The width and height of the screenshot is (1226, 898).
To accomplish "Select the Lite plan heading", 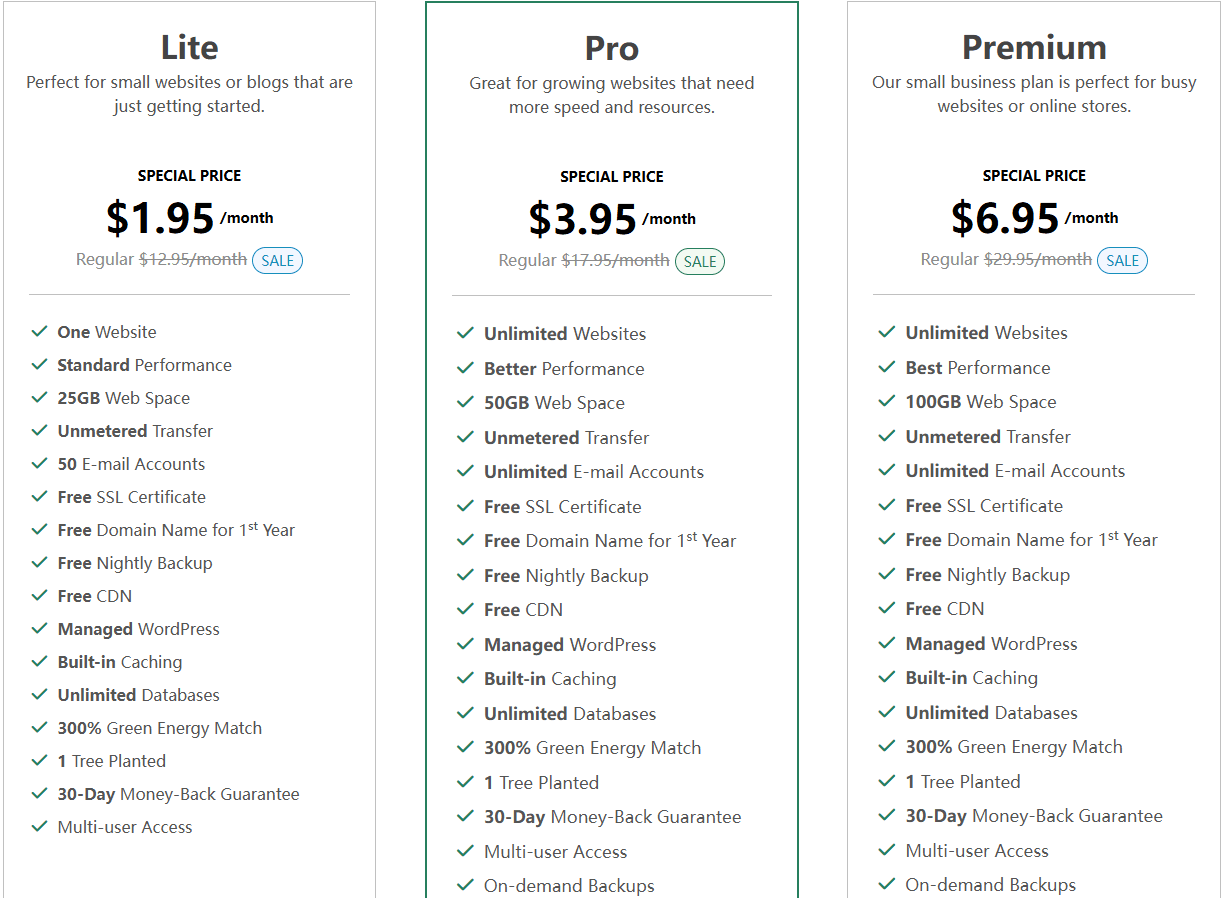I will 189,47.
